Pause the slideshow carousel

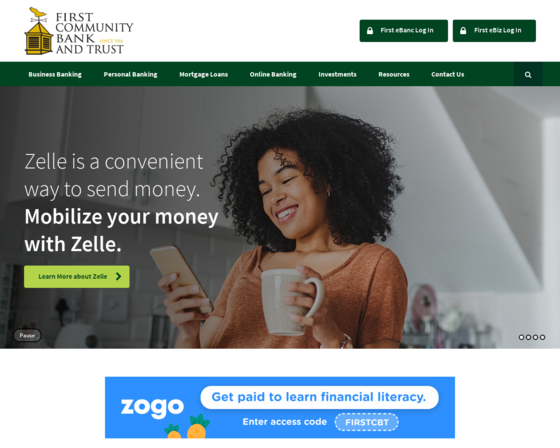(x=28, y=335)
